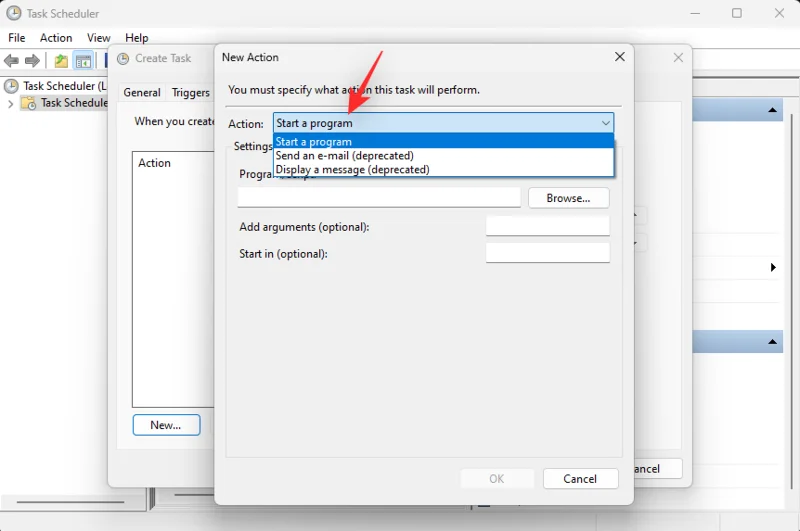
Task: Close the New Action dialog
Action: (x=619, y=57)
